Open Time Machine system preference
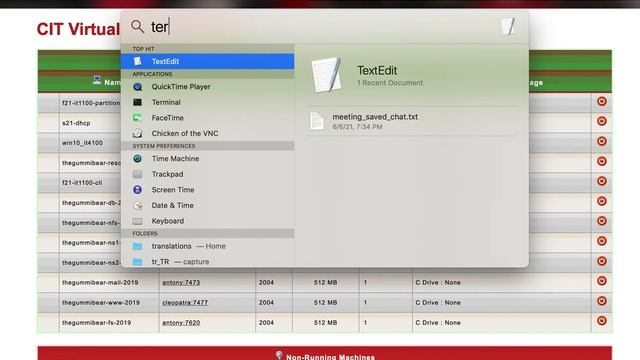 207,158
